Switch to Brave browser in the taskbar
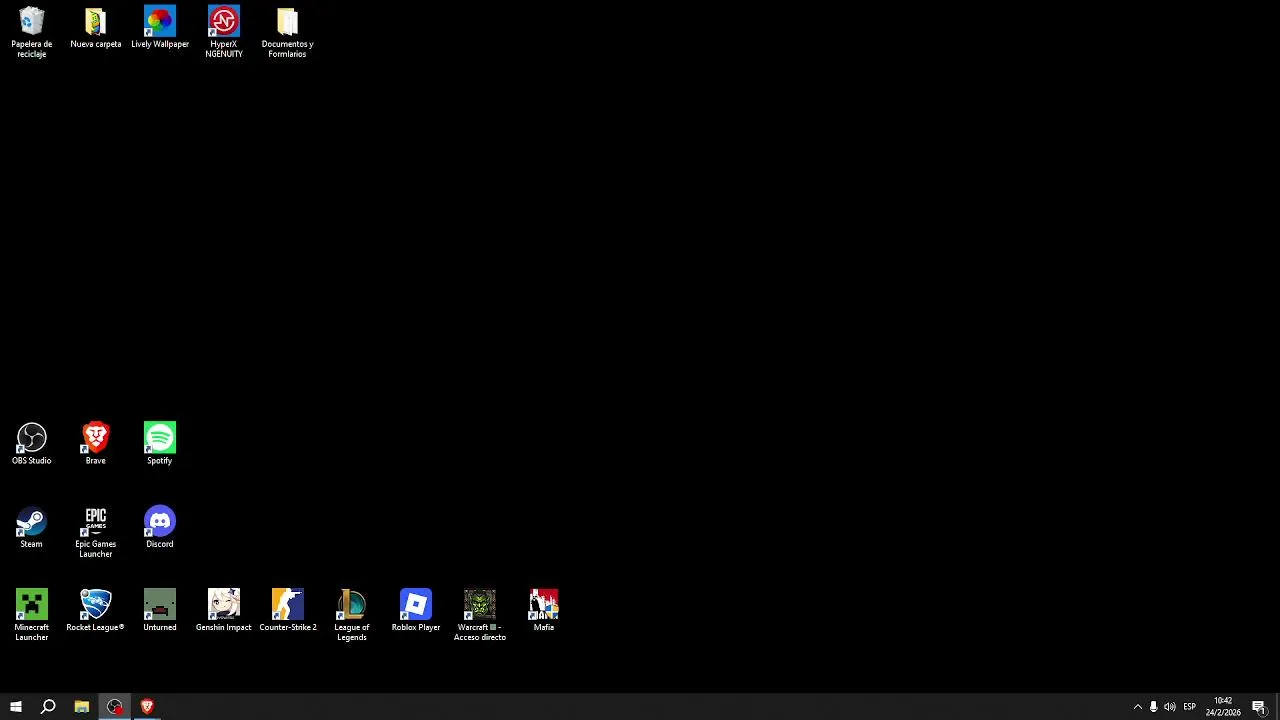 tap(147, 707)
